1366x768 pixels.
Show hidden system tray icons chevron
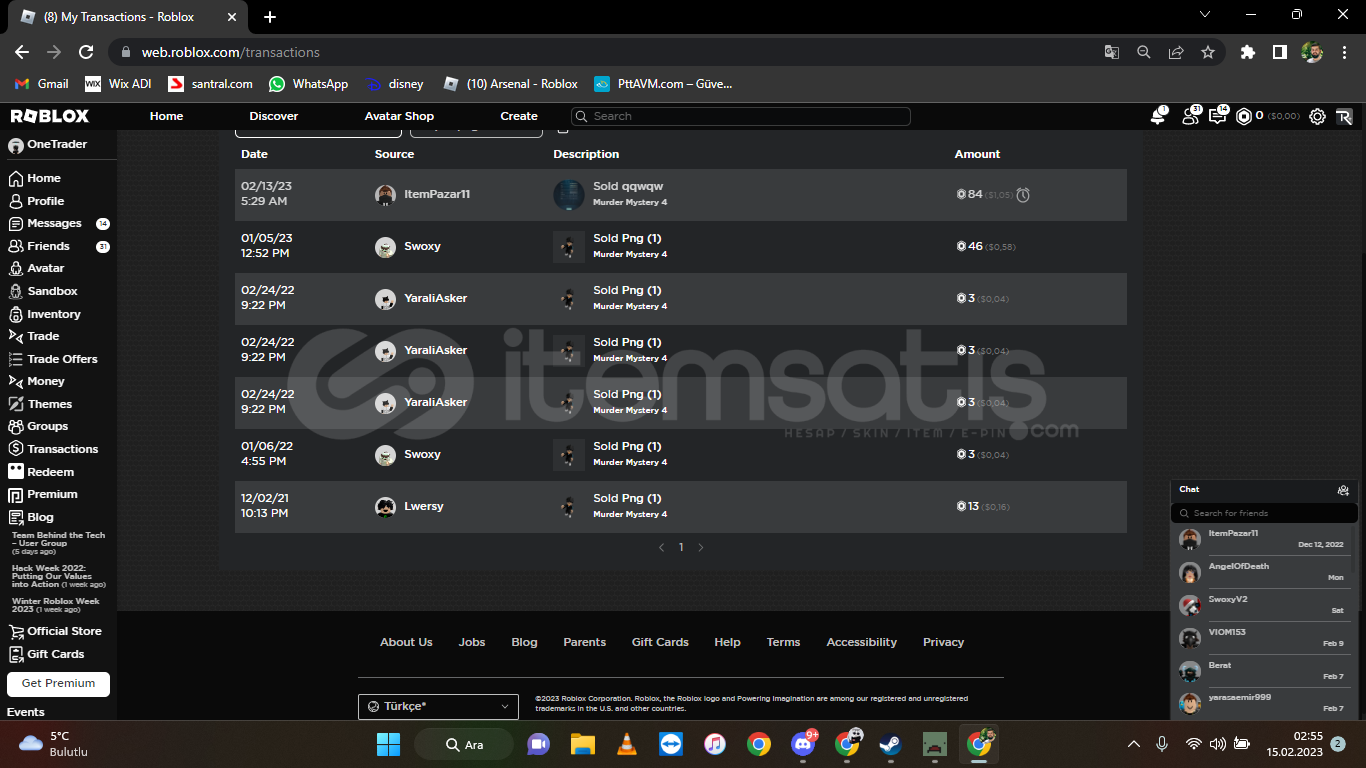point(1133,744)
